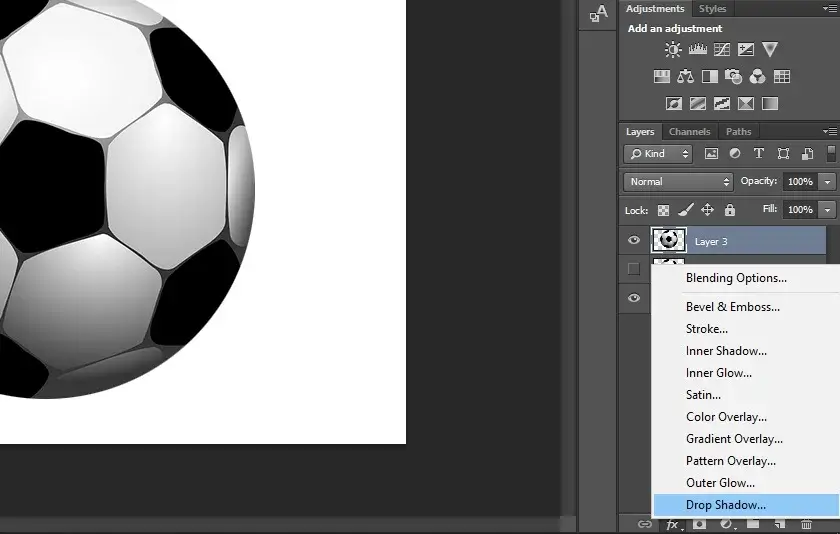Switch to the Channels tab

pyautogui.click(x=689, y=132)
